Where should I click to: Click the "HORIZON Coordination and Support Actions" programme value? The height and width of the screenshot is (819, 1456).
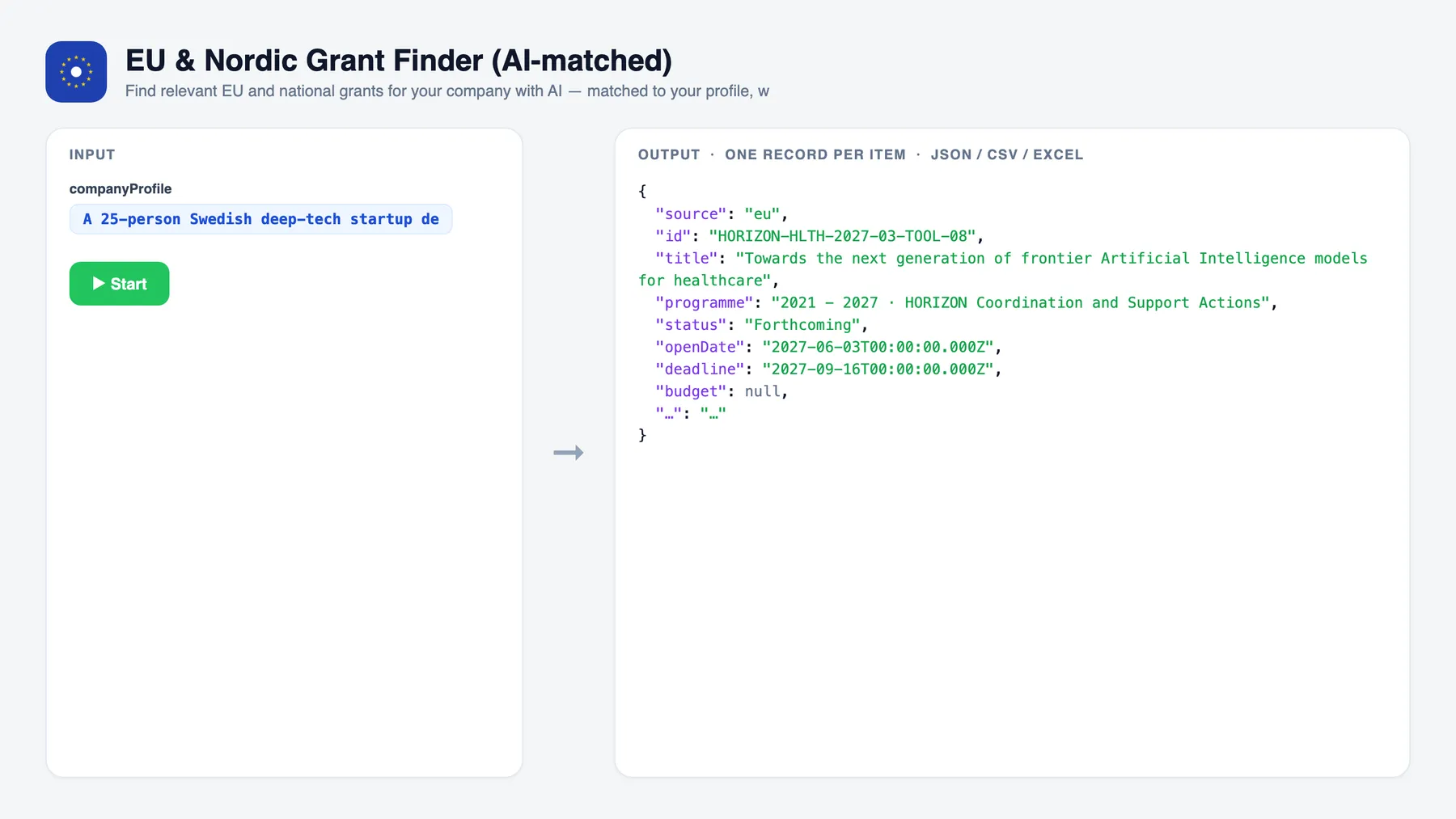tap(1020, 302)
